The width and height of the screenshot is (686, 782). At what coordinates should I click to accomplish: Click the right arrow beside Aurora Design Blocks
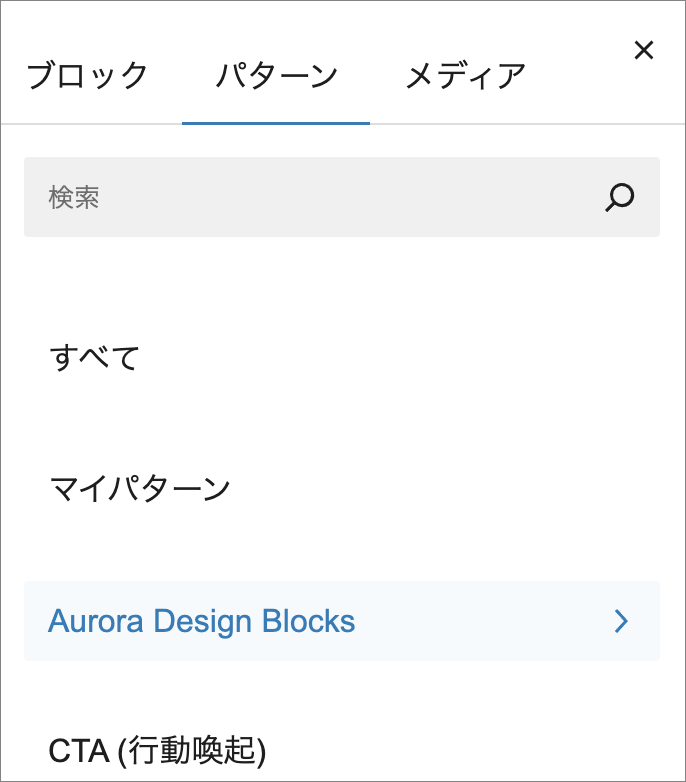622,621
